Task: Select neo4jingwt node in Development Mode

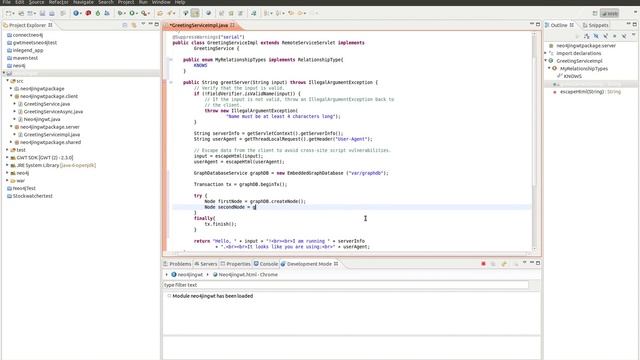Action: coord(187,275)
